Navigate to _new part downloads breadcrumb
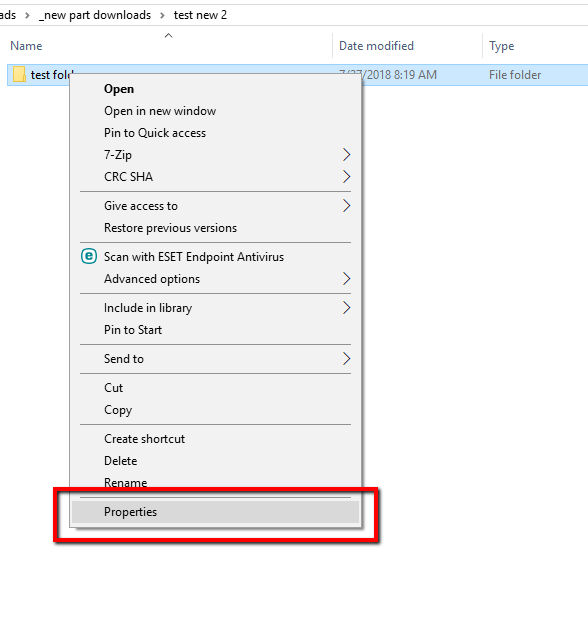This screenshot has width=588, height=626. [x=95, y=15]
